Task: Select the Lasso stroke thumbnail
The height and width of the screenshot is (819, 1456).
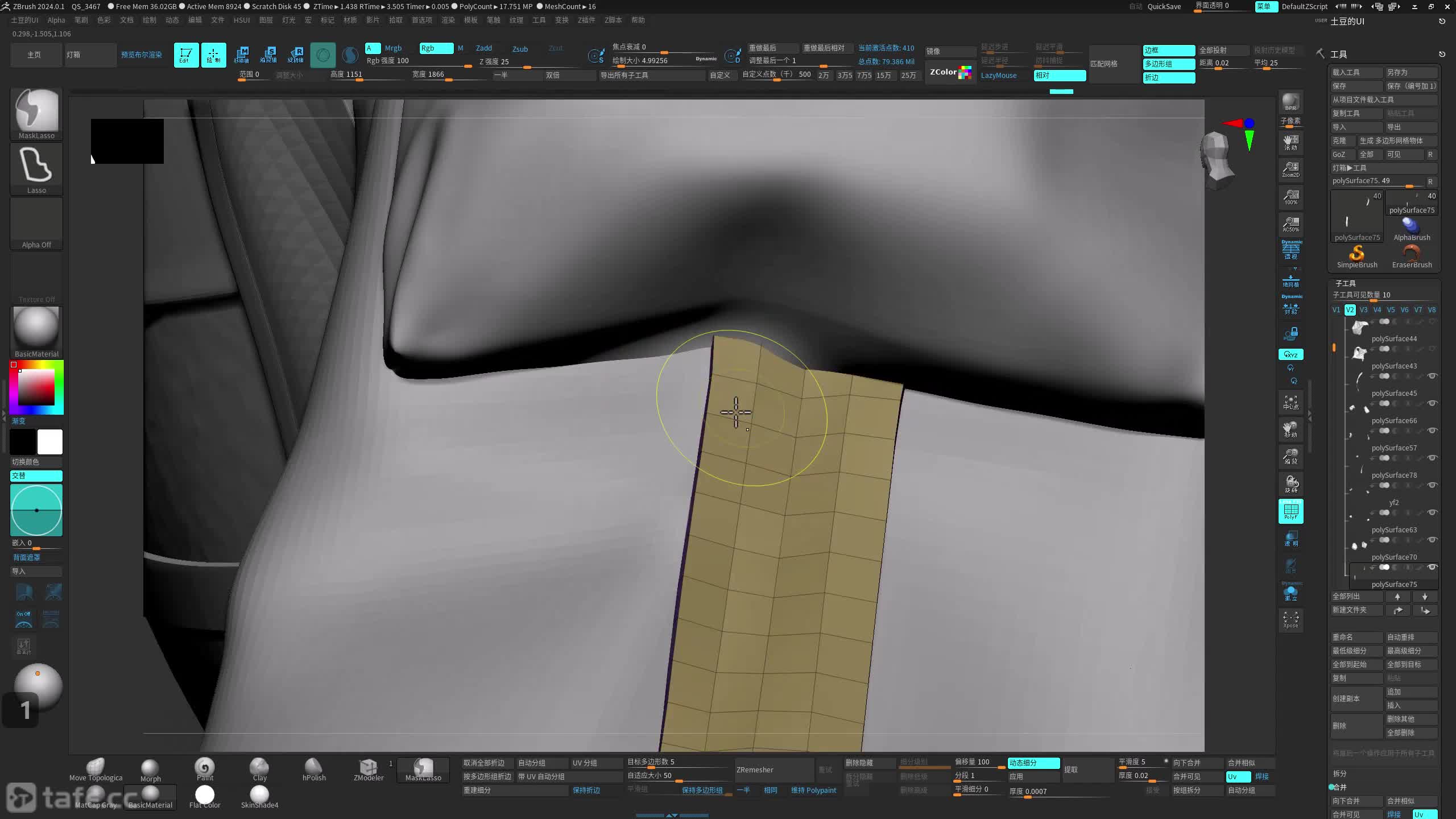Action: (36, 168)
